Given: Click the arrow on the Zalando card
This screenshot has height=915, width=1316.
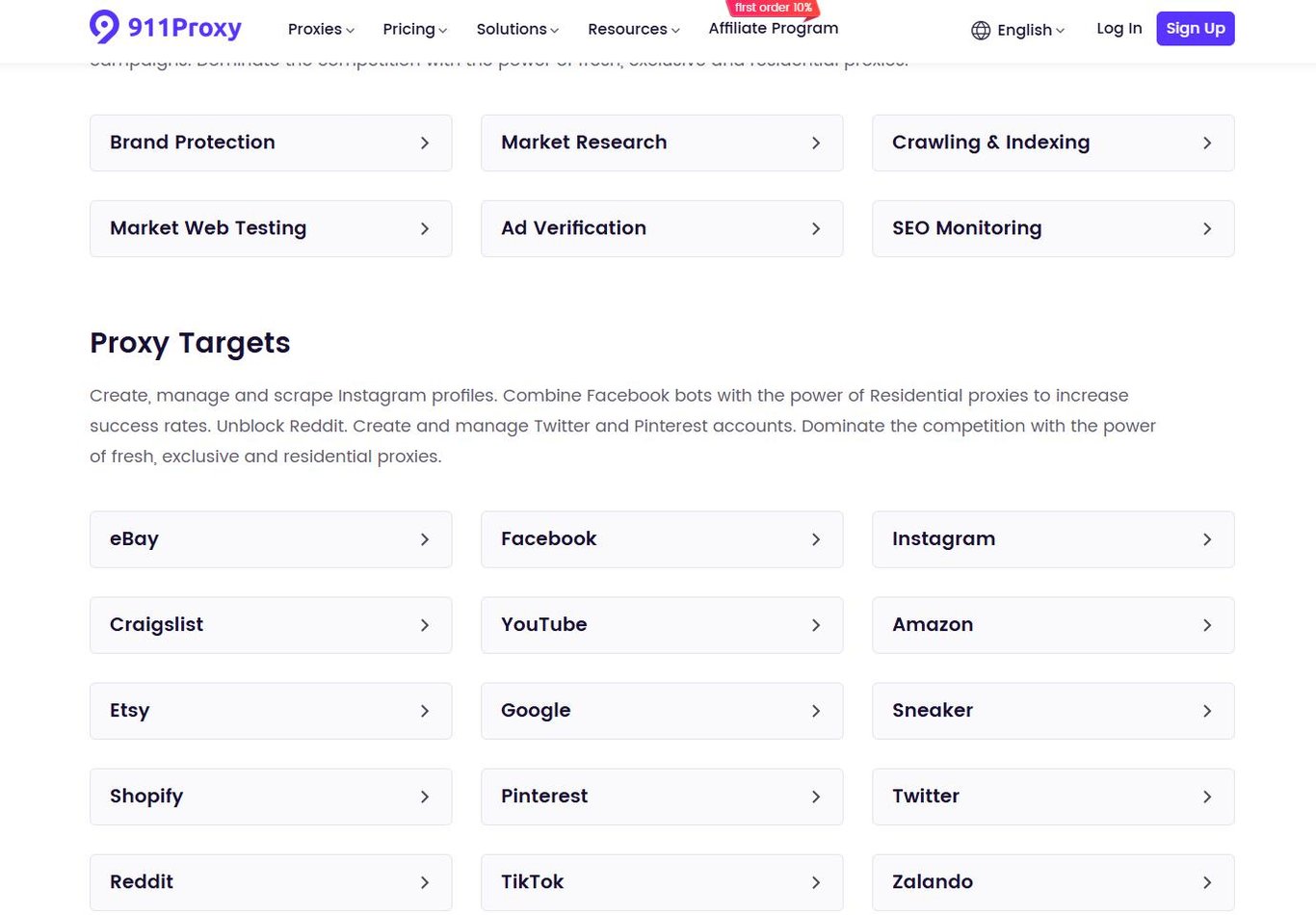Looking at the screenshot, I should 1207,882.
